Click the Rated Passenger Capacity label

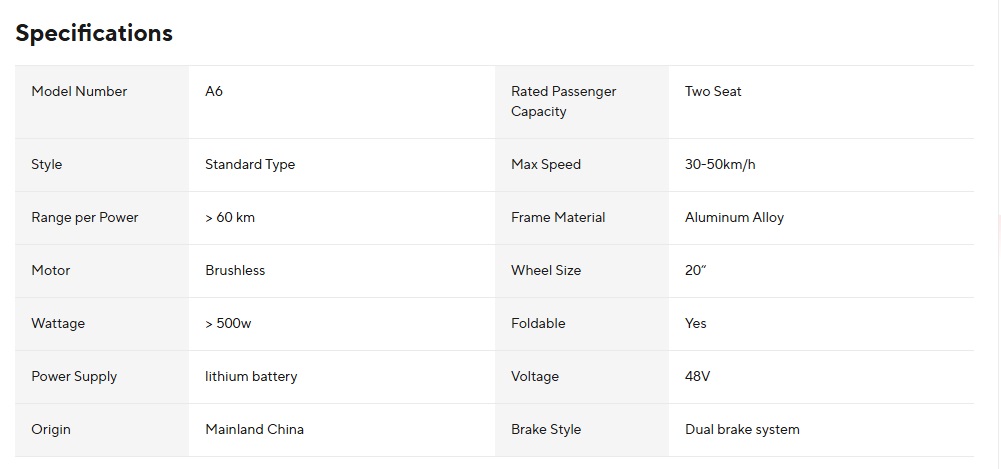pyautogui.click(x=563, y=101)
